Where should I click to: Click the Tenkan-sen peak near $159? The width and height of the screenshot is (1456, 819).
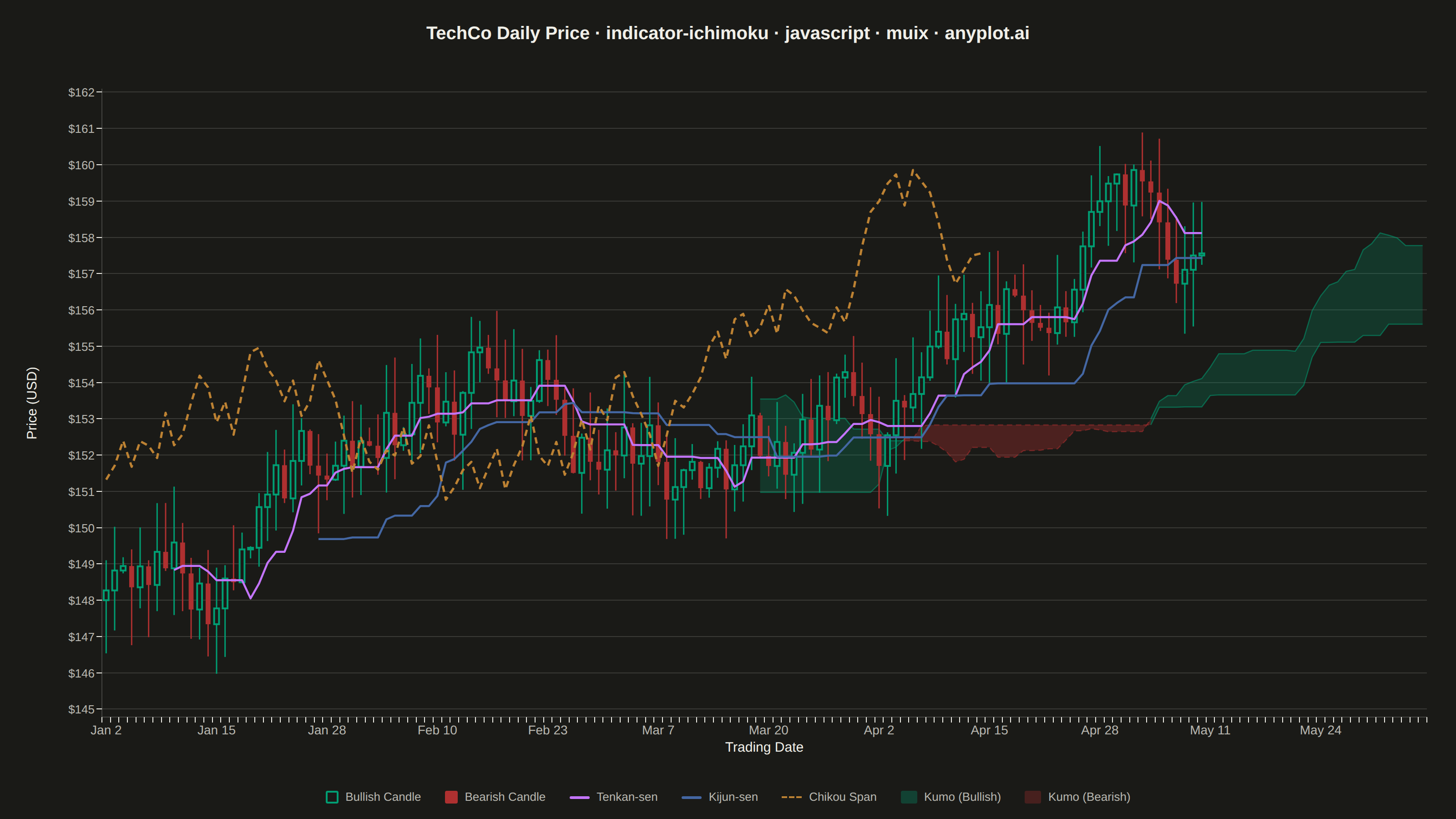coord(1159,201)
